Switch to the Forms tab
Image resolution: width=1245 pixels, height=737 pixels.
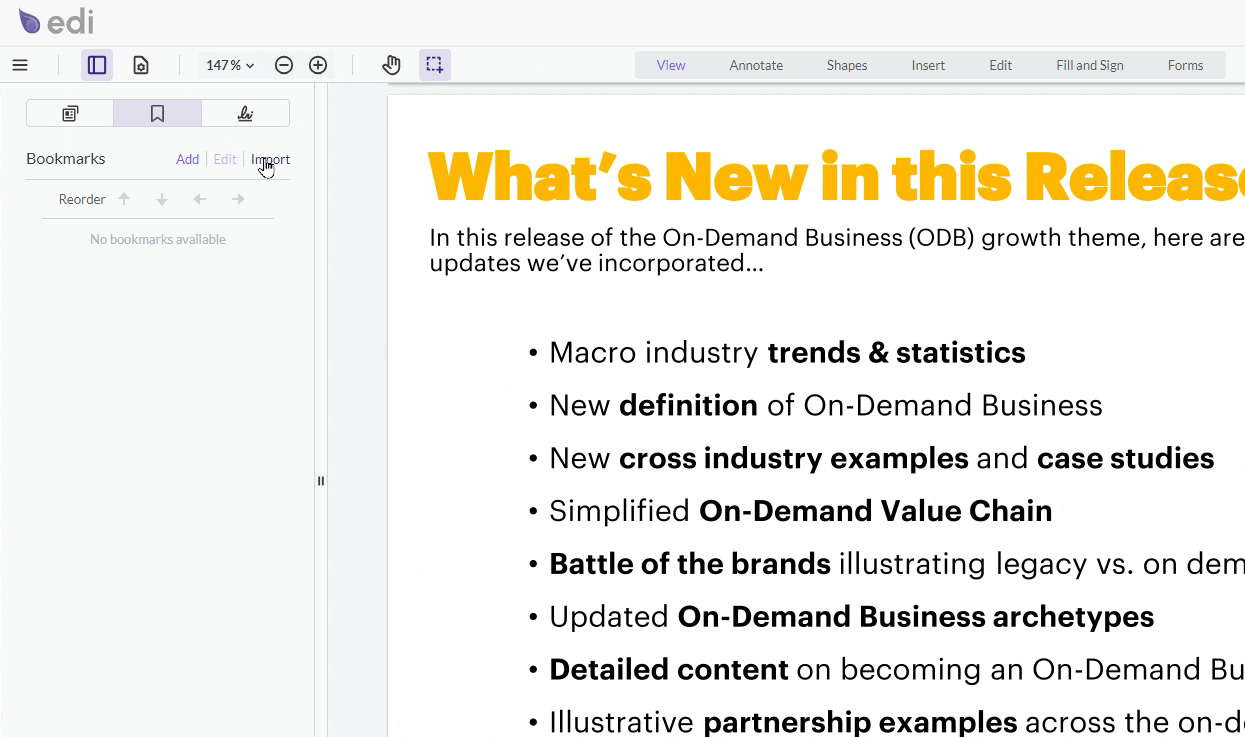pos(1185,65)
